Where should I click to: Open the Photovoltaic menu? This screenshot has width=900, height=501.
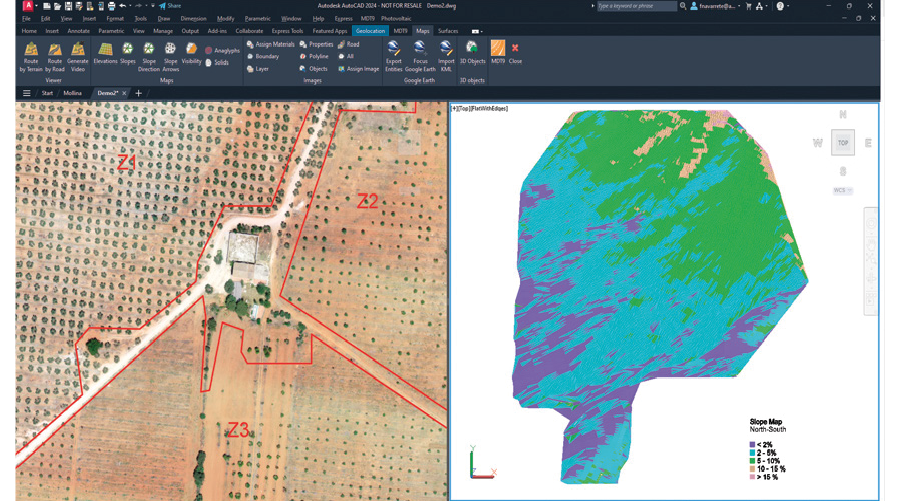click(396, 18)
